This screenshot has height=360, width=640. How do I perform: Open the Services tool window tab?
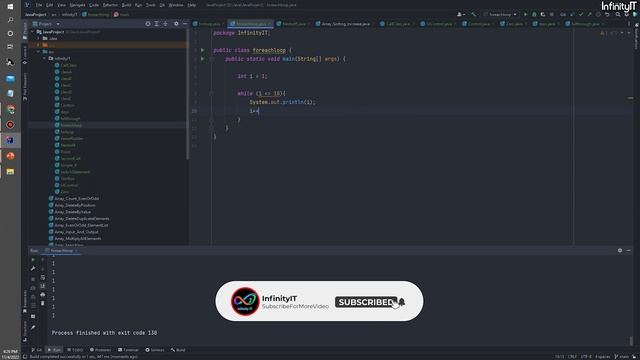[155, 350]
